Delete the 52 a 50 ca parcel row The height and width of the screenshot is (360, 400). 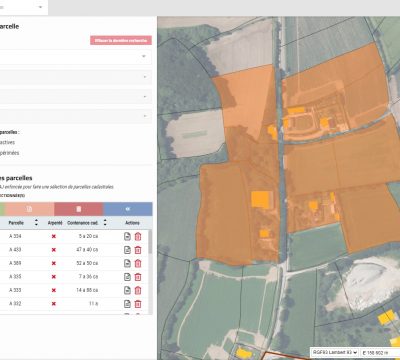(x=138, y=263)
